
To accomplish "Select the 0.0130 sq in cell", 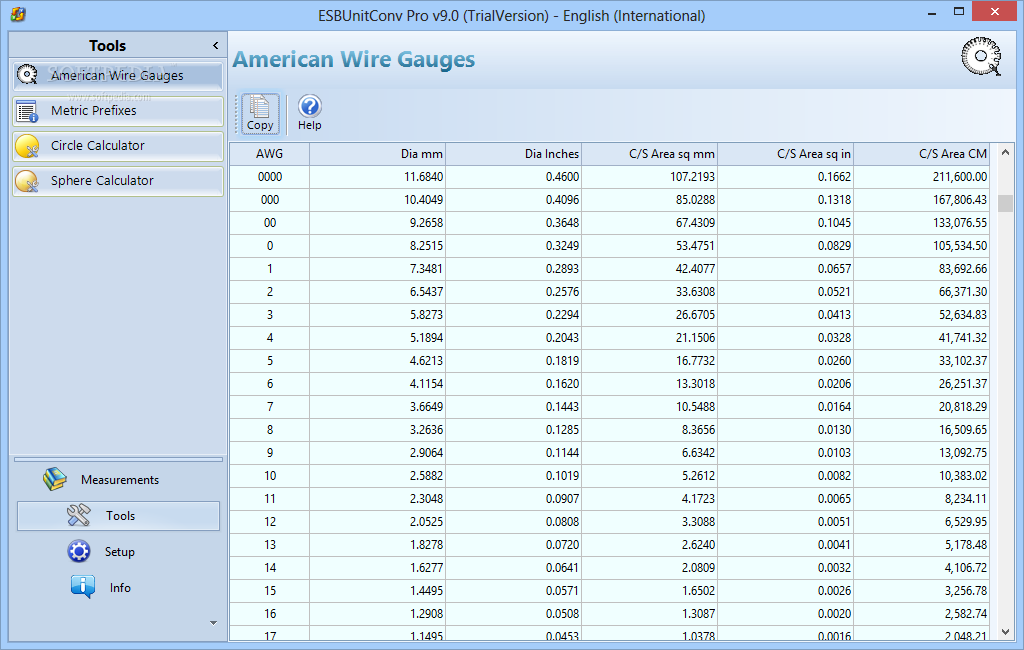I will (785, 430).
